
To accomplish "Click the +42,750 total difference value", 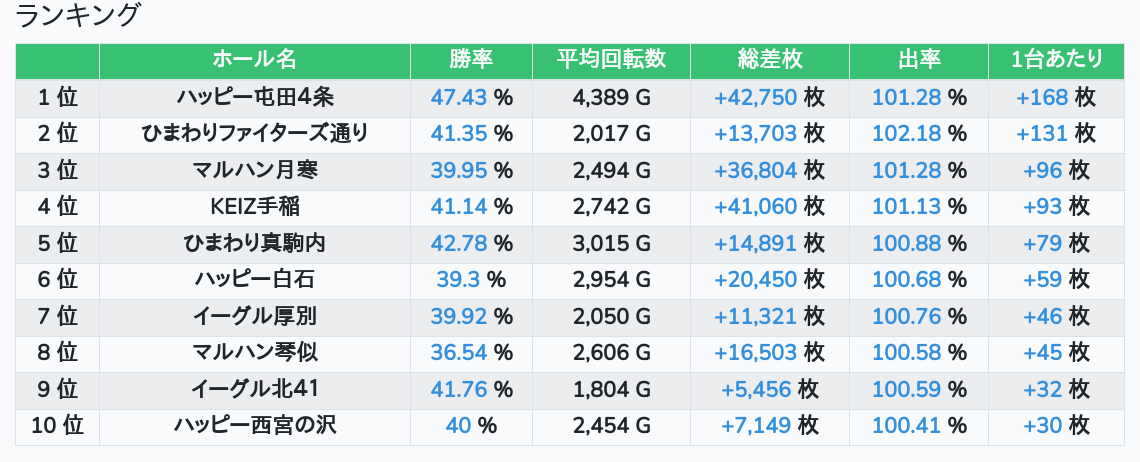I will pyautogui.click(x=755, y=97).
